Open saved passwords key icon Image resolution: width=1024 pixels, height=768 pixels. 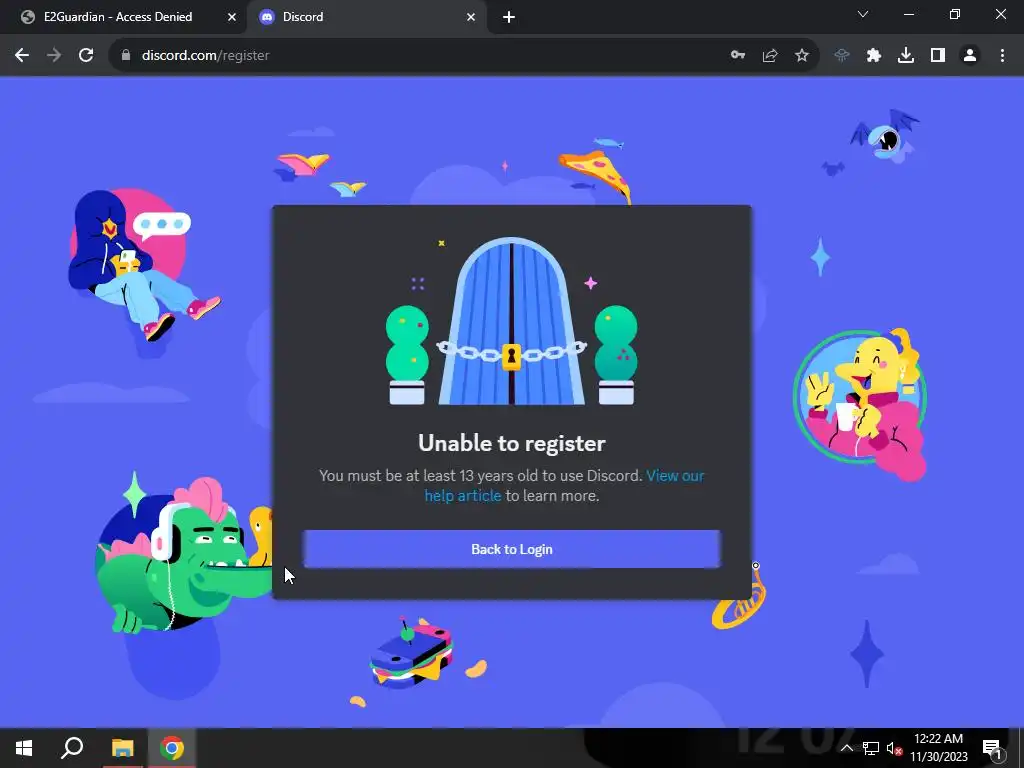pyautogui.click(x=738, y=56)
